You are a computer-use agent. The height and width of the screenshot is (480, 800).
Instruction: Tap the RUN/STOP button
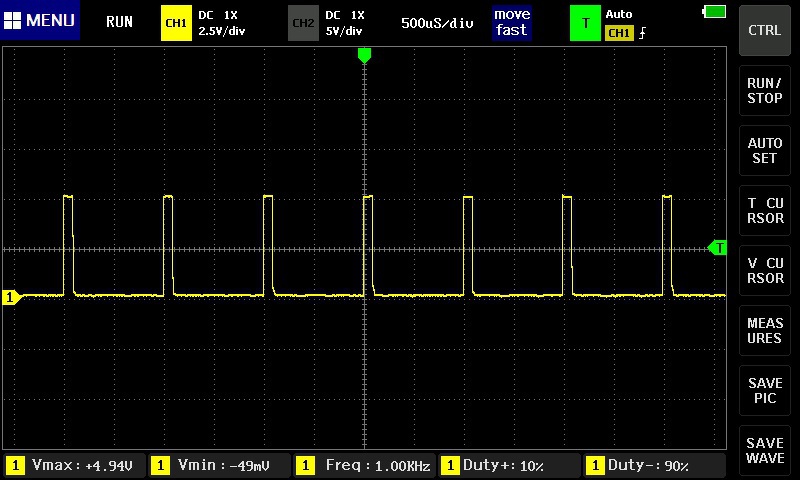coord(764,90)
